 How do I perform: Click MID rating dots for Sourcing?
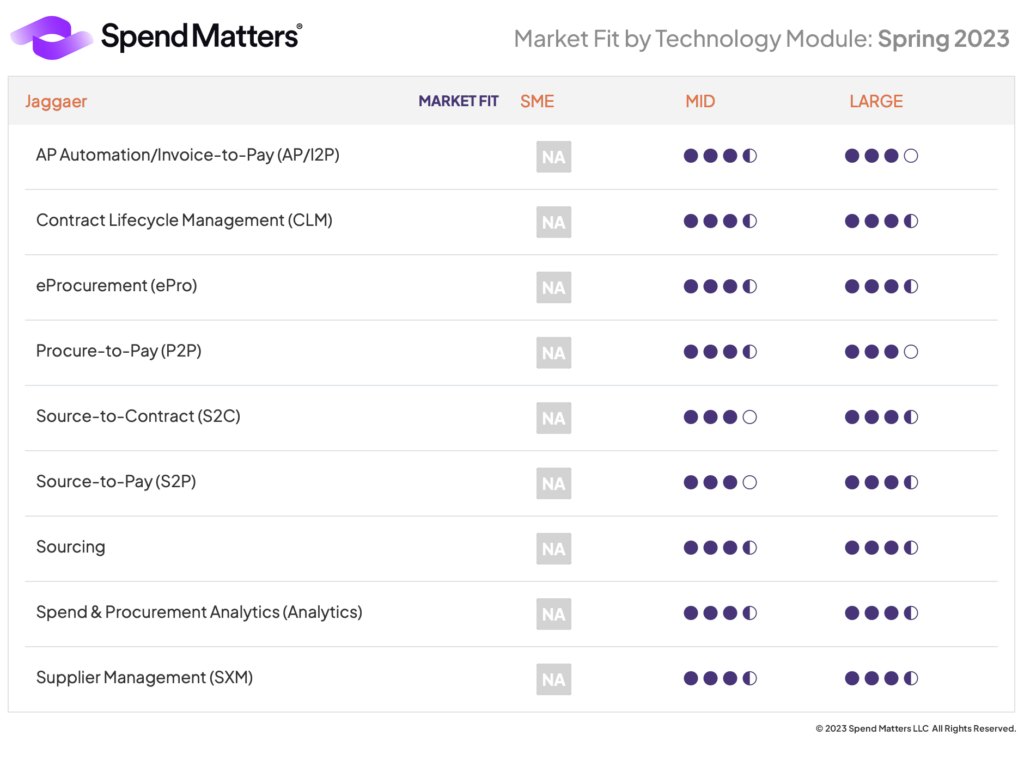[x=720, y=547]
